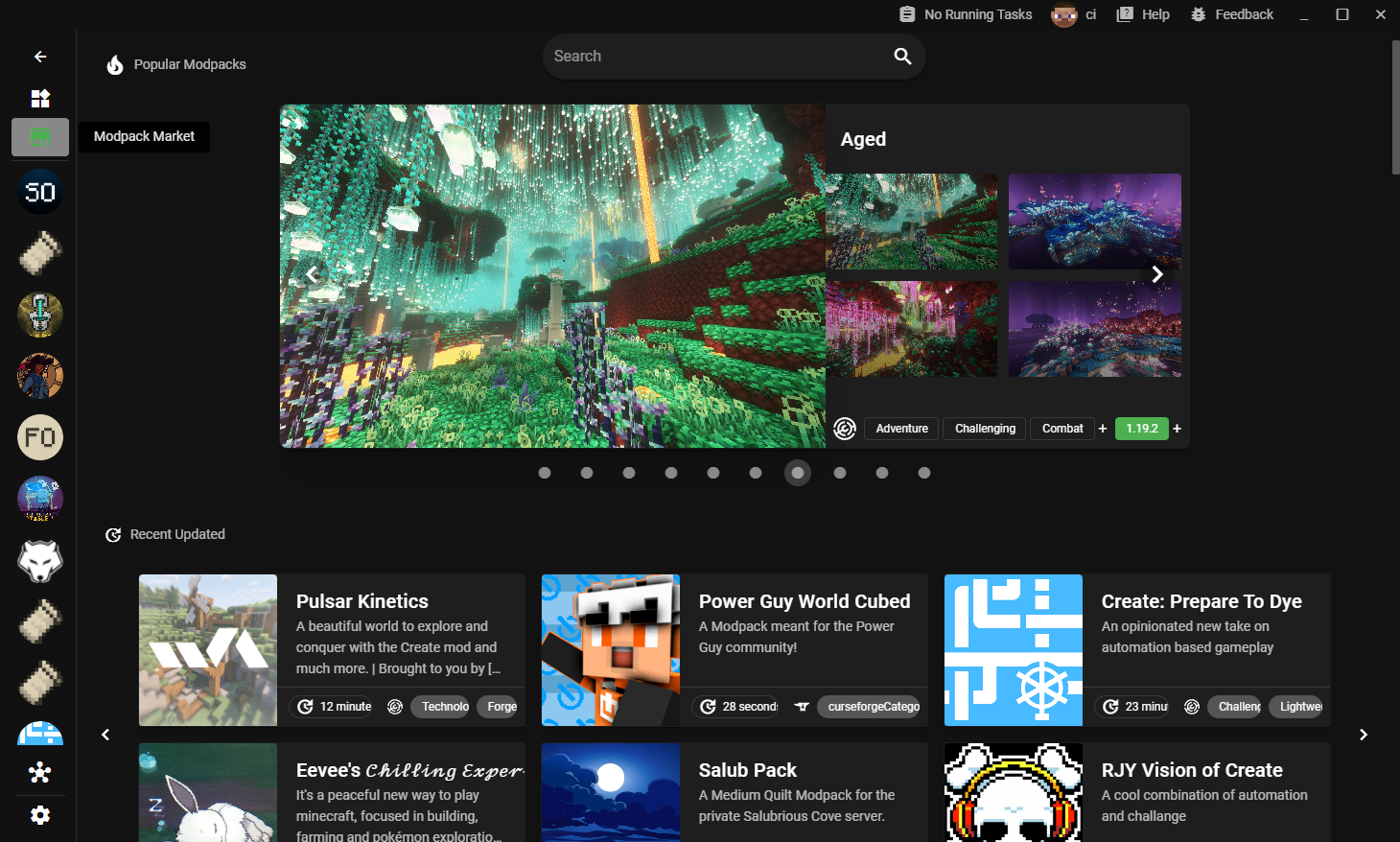The height and width of the screenshot is (842, 1400).
Task: Select the ninth carousel dot
Action: (882, 473)
